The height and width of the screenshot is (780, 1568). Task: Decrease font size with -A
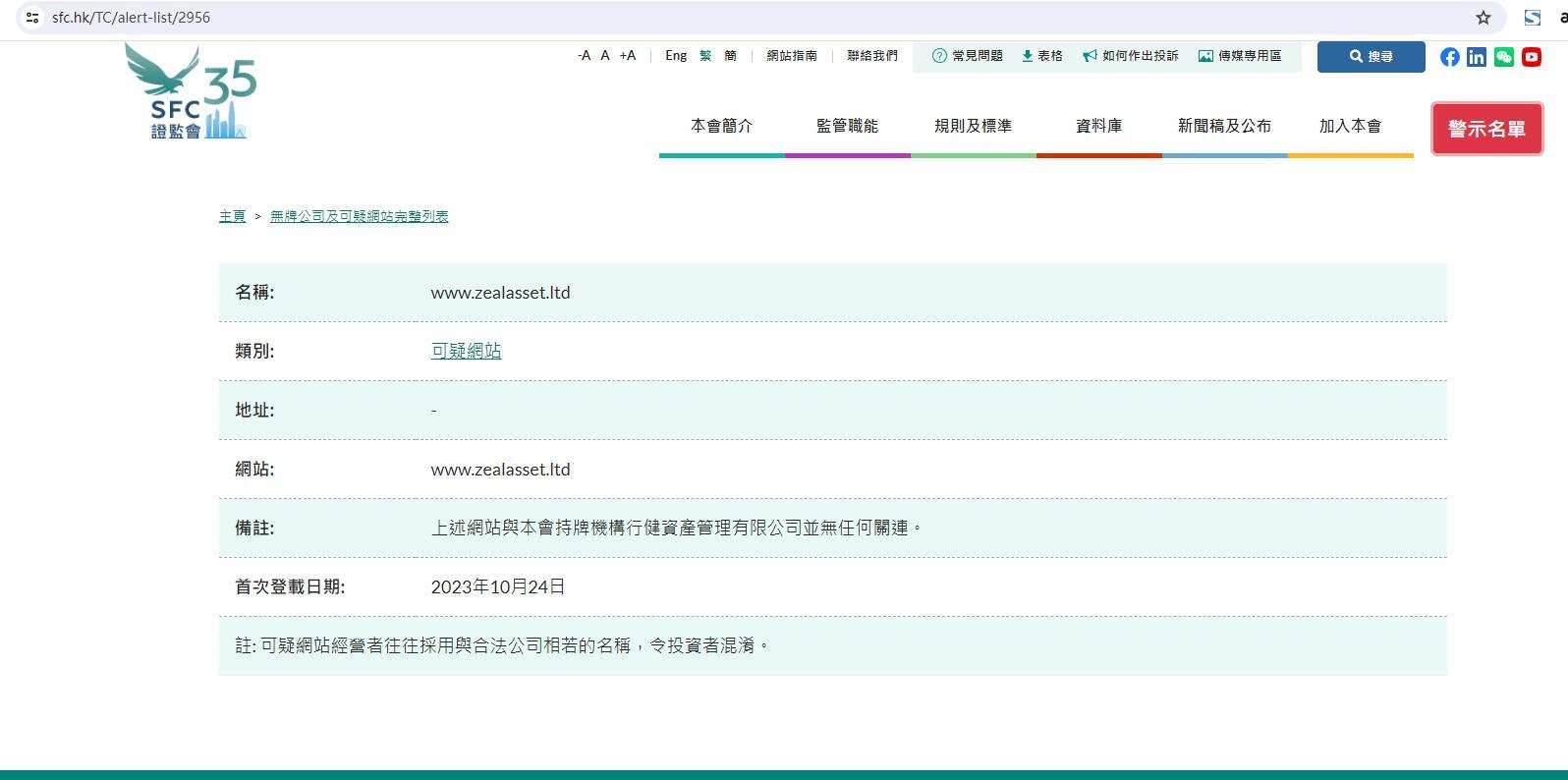click(x=584, y=56)
